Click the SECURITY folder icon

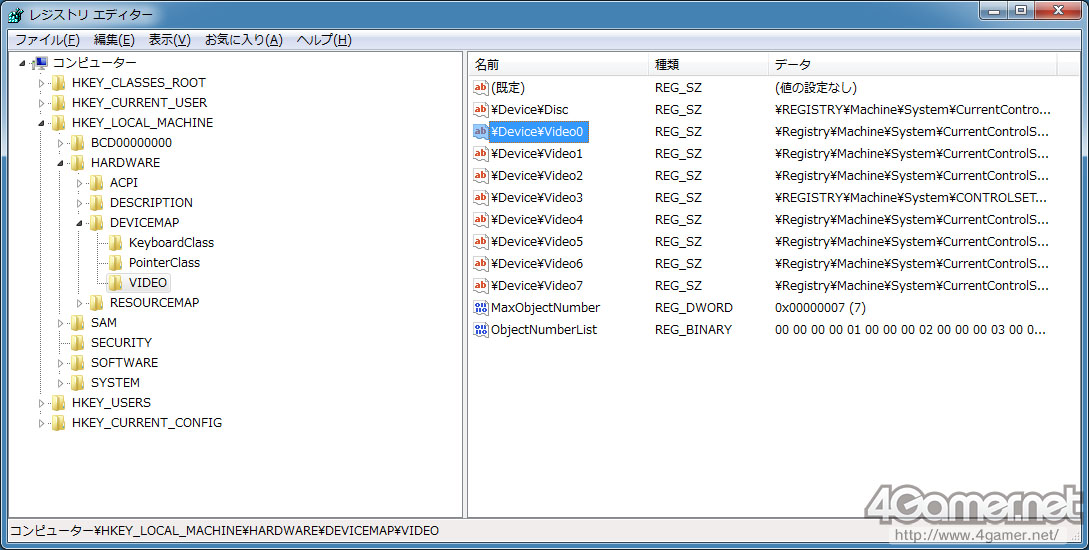click(78, 343)
